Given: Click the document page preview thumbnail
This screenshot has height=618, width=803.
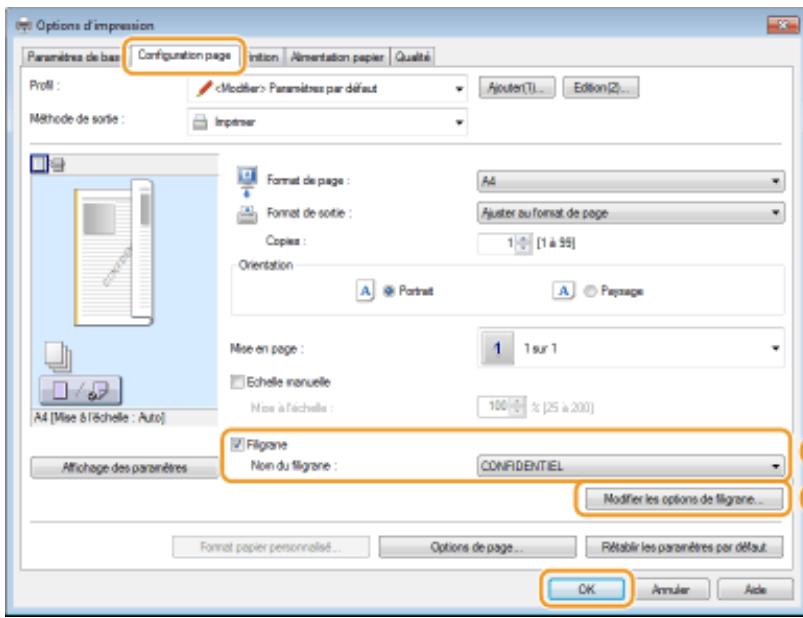Looking at the screenshot, I should coord(114,253).
